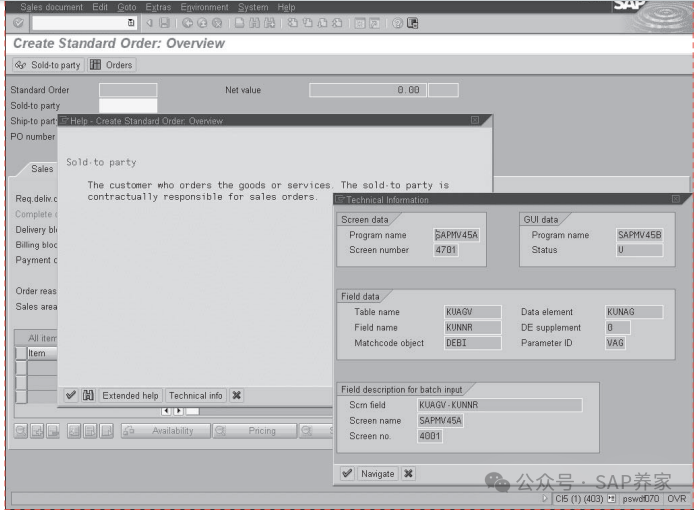Toggle the Item header row selector box
This screenshot has width=694, height=510.
(x=21, y=353)
